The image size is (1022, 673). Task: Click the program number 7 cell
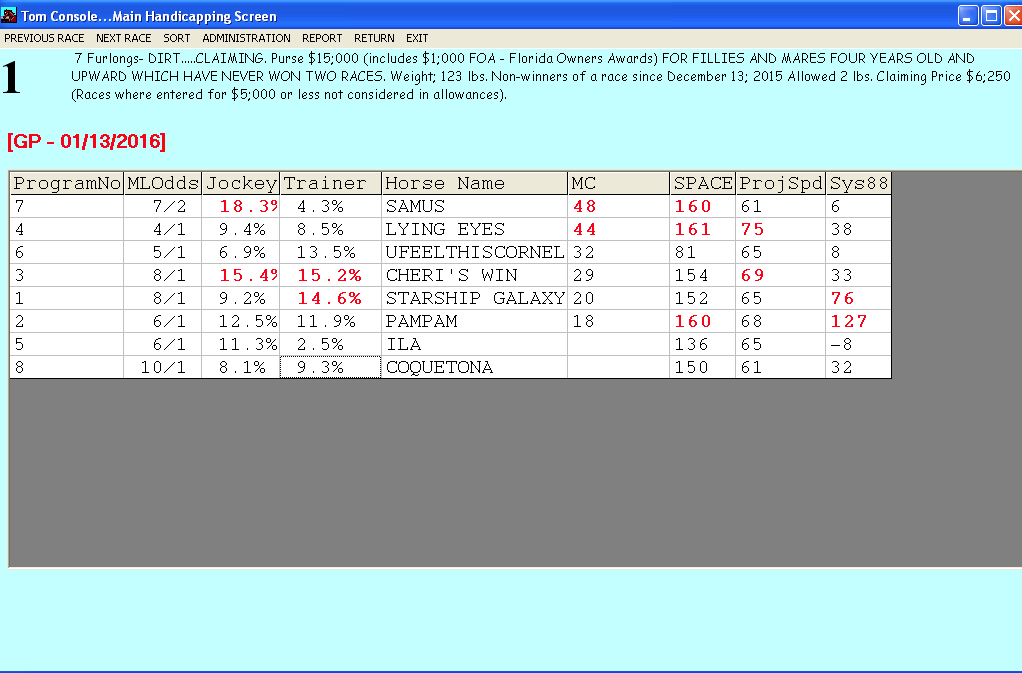click(67, 207)
